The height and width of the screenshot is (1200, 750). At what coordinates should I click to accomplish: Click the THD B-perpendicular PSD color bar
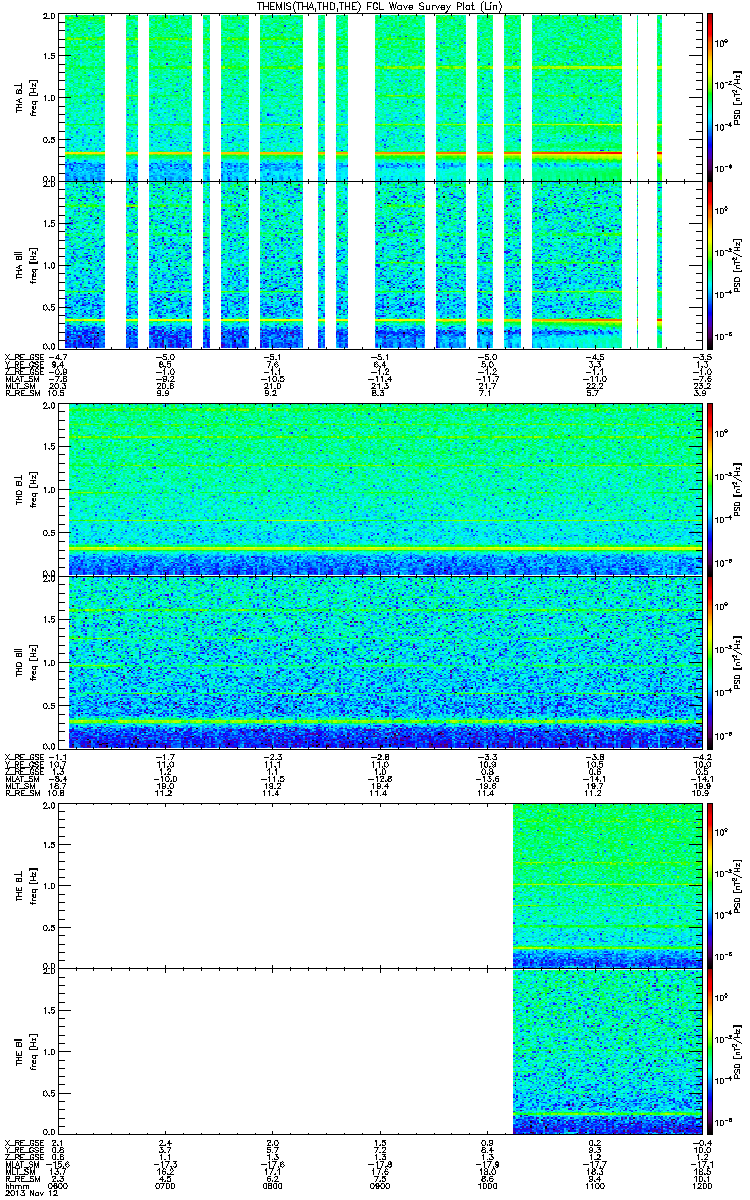point(709,489)
